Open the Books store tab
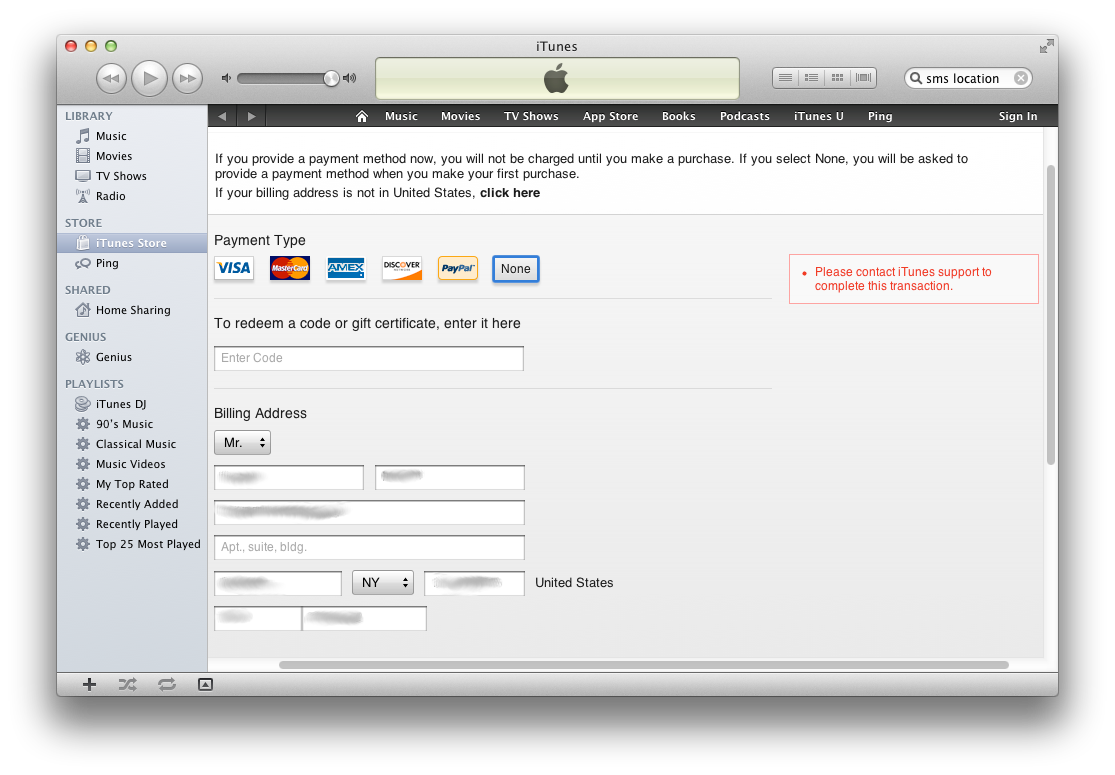Screen dimensions: 1115x775 (678, 116)
